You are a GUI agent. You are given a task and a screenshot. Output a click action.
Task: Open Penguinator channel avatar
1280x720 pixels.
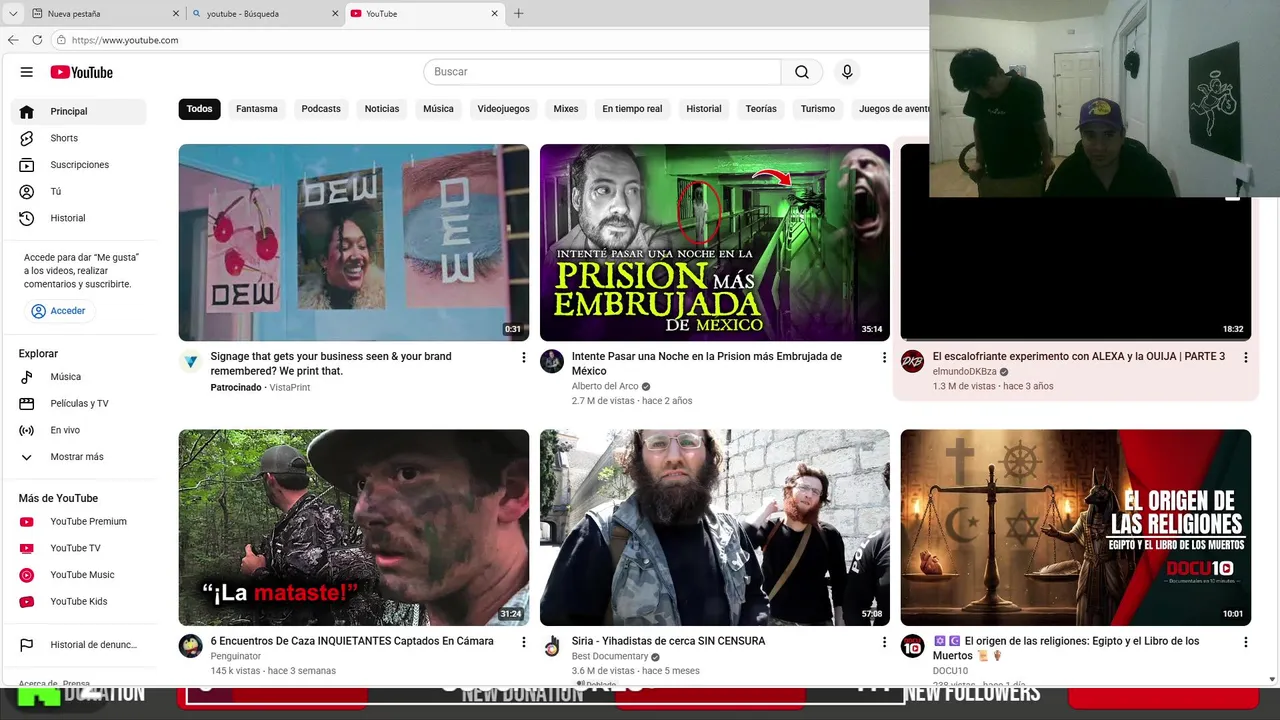pyautogui.click(x=191, y=646)
